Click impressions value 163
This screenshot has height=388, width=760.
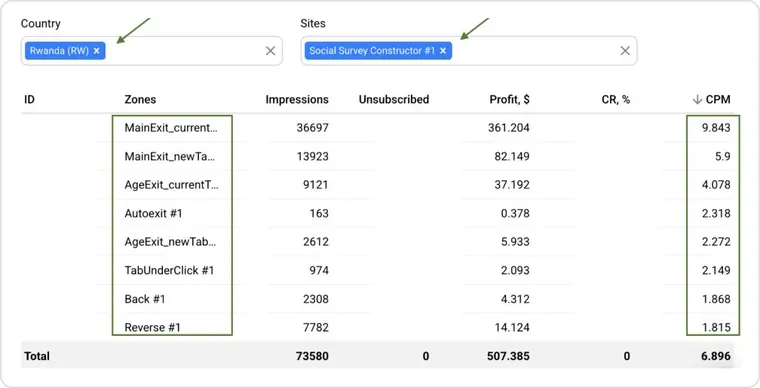point(319,214)
